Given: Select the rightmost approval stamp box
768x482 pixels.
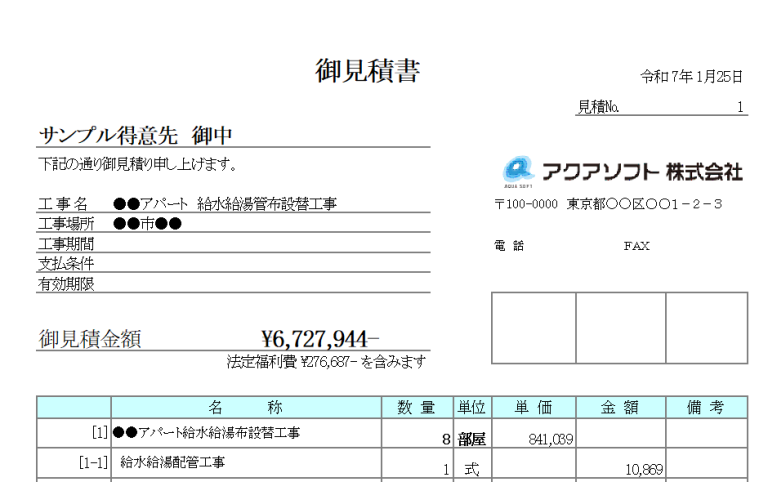Looking at the screenshot, I should click(x=706, y=328).
